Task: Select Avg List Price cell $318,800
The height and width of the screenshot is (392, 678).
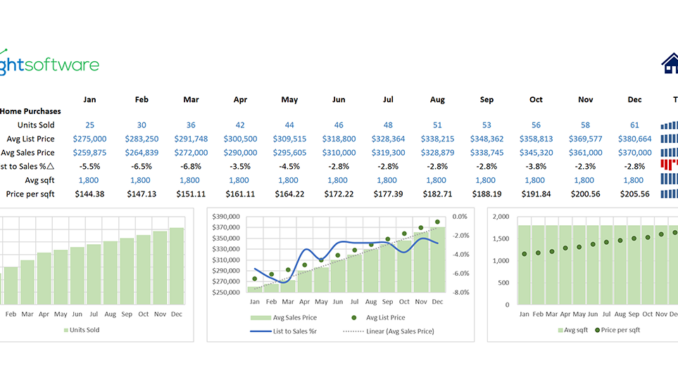Action: point(339,139)
